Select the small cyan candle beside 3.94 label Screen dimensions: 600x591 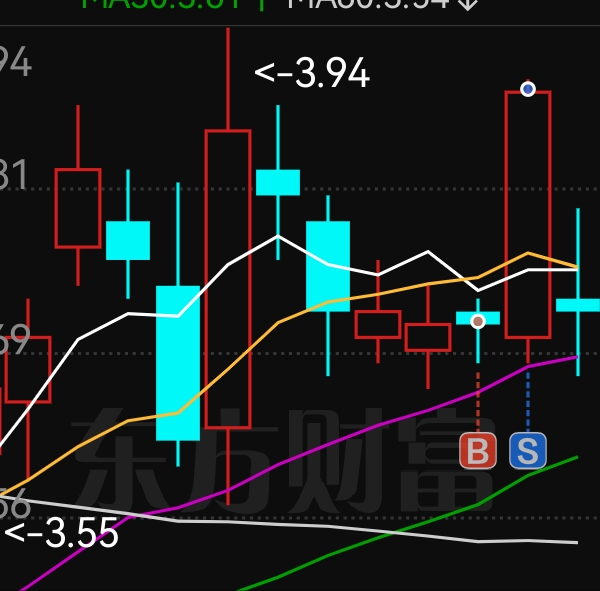click(x=278, y=183)
